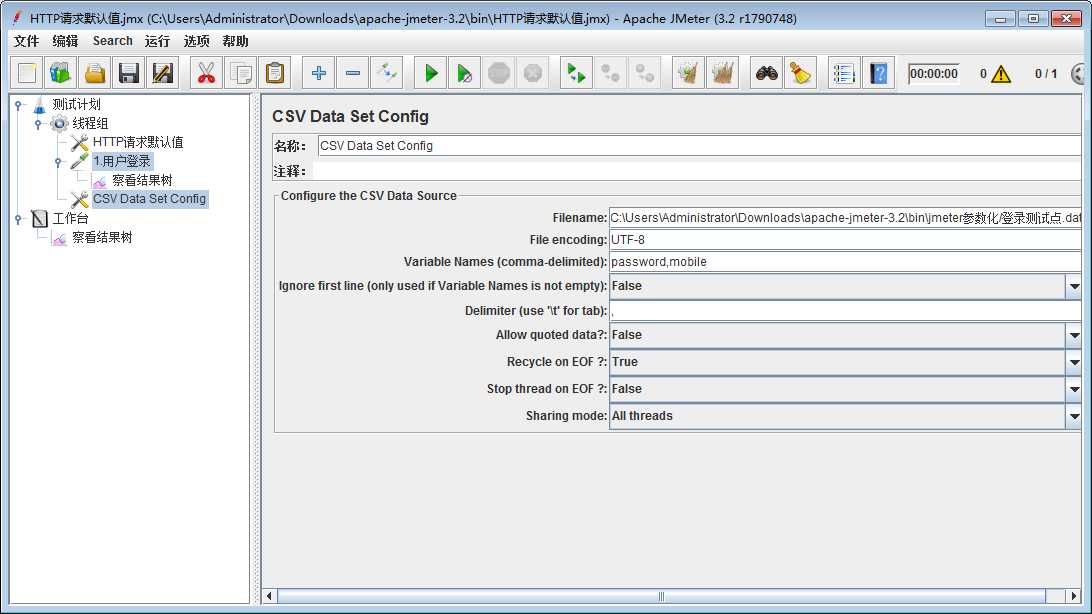The width and height of the screenshot is (1092, 614).
Task: Select the 1.用户登录 sampler
Action: pos(122,162)
